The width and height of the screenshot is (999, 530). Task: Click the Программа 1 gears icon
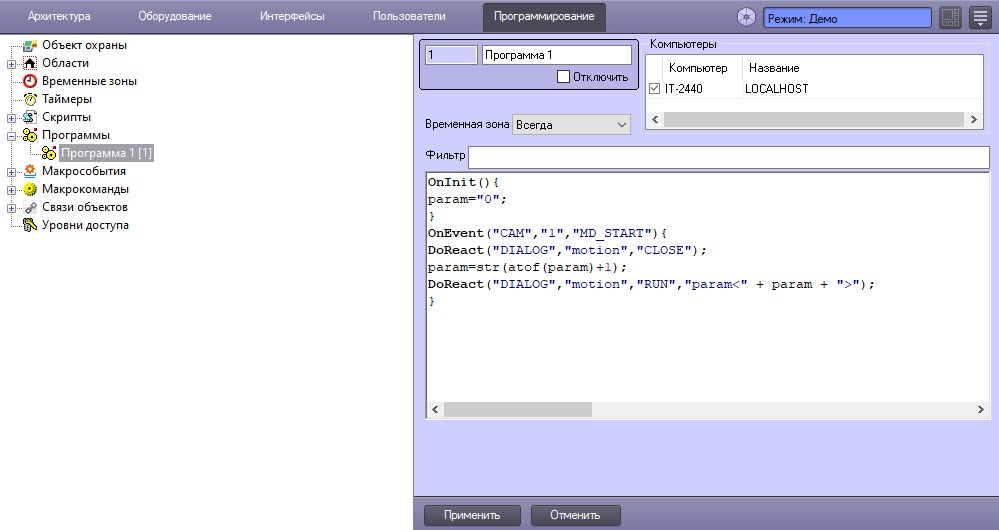point(48,153)
